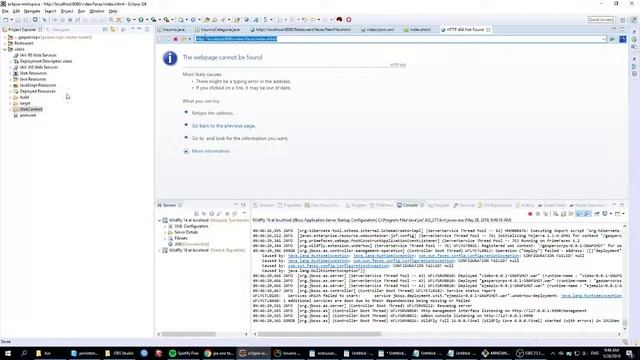Expand the target folder
Viewport: 640px width, 360px height.
click(11, 103)
